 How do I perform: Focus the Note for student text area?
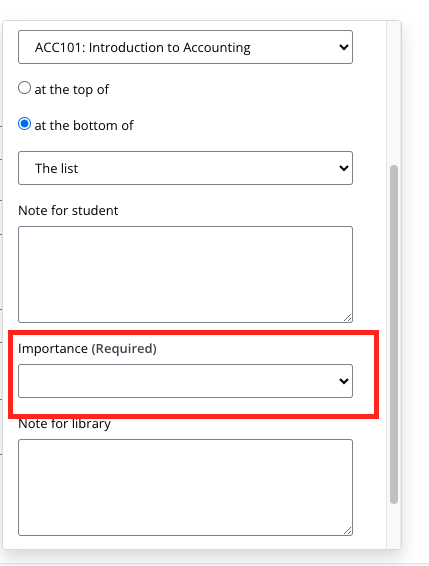185,274
